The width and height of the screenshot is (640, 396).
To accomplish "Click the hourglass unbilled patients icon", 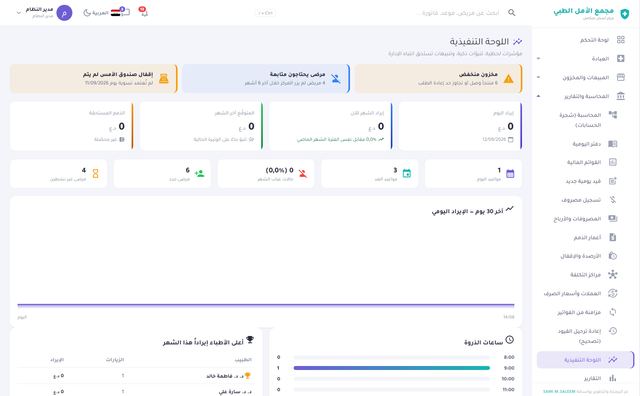I will pyautogui.click(x=96, y=174).
